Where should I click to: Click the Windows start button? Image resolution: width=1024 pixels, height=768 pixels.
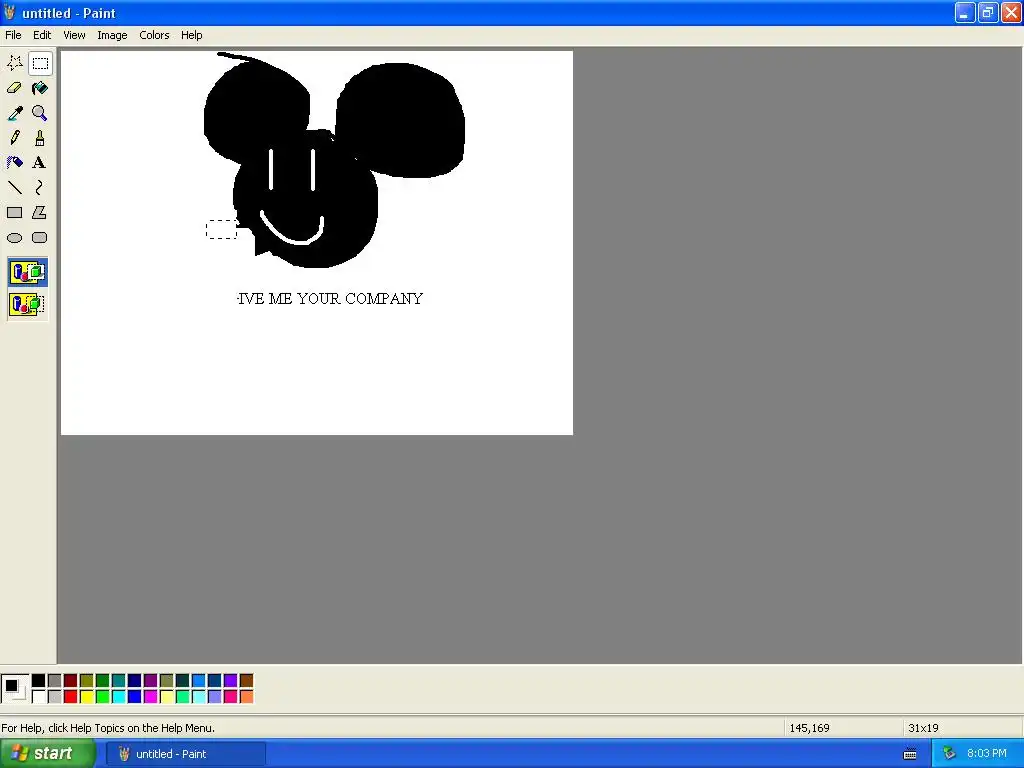pyautogui.click(x=47, y=754)
